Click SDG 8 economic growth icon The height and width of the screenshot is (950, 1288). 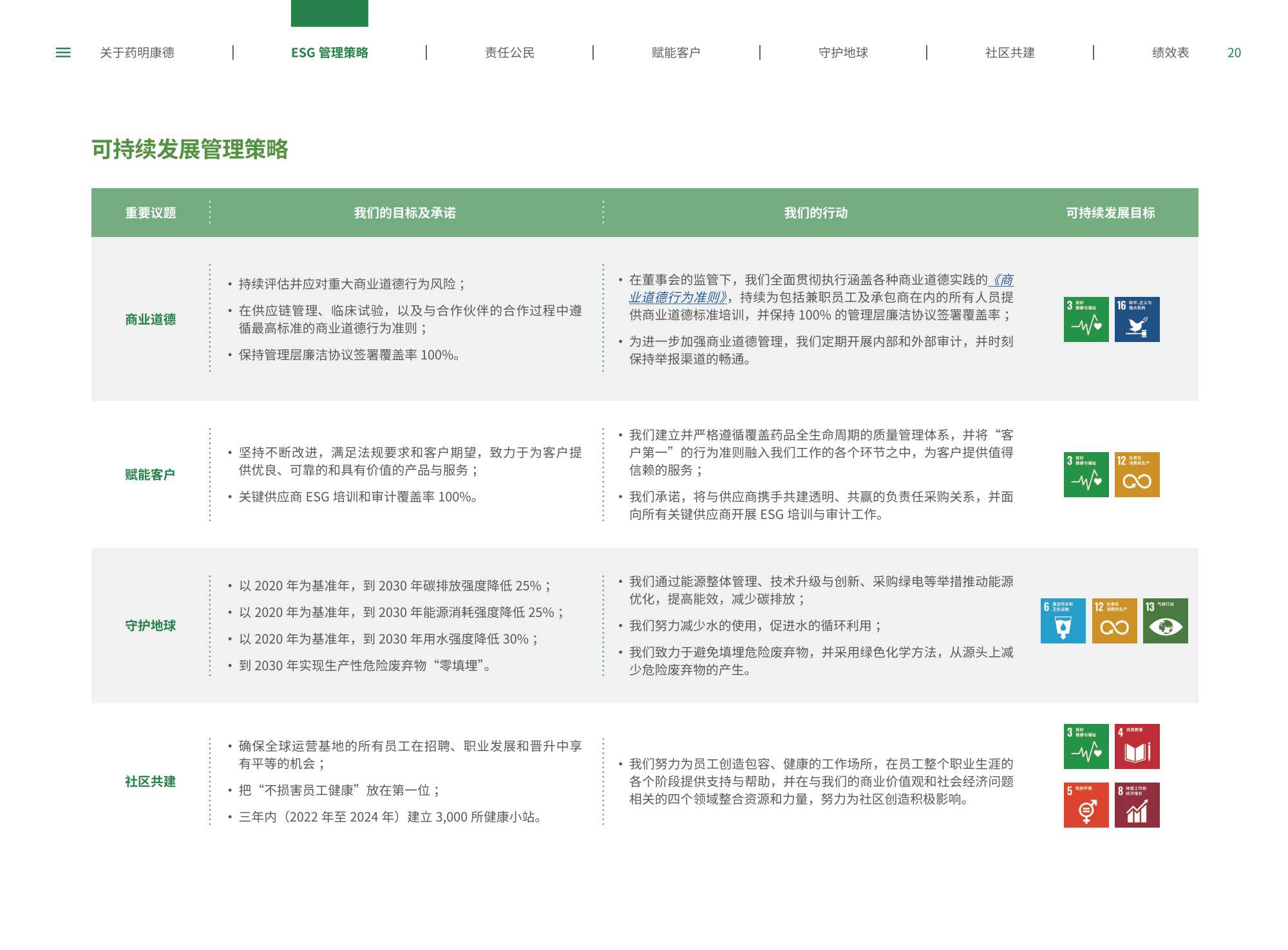tap(1137, 805)
